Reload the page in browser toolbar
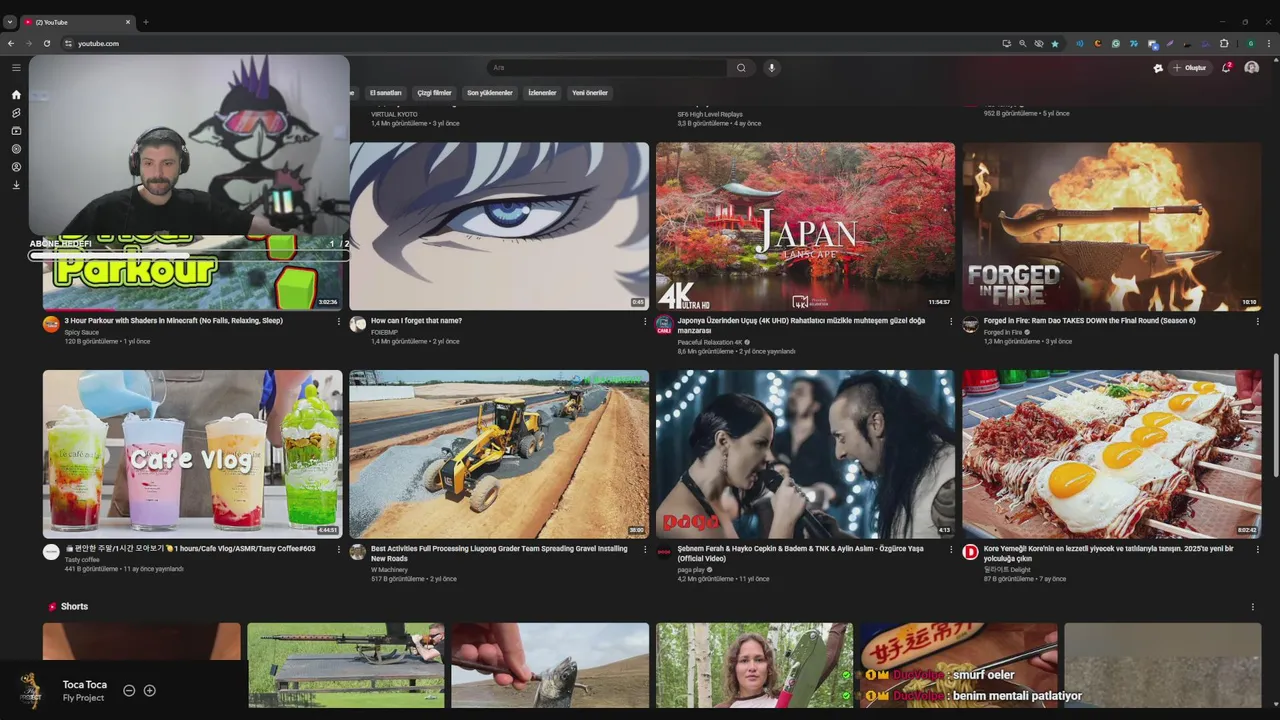 coord(46,44)
